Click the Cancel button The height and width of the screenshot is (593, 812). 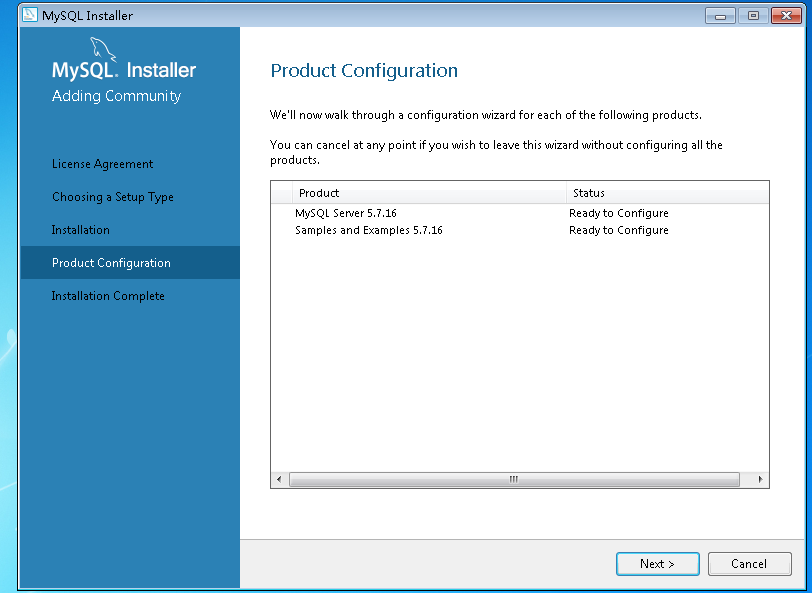click(x=749, y=563)
